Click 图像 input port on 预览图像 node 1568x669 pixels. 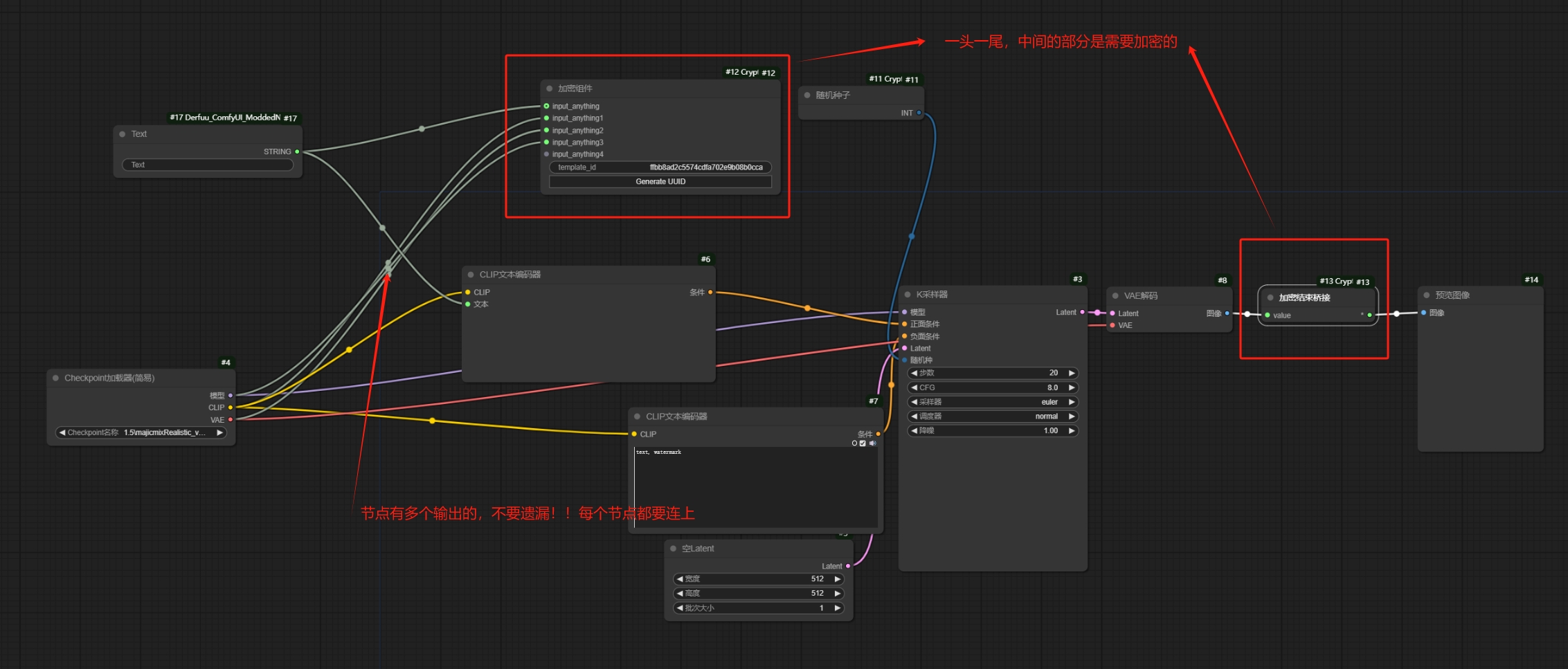coord(1424,313)
